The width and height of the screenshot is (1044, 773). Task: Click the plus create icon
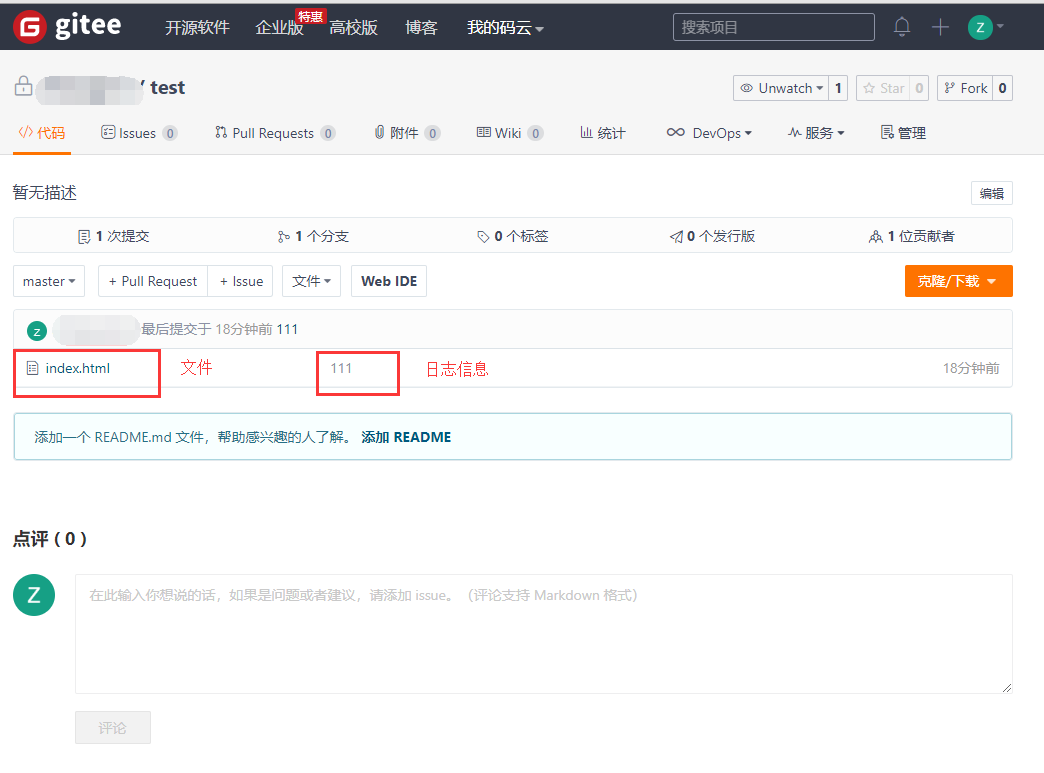tap(939, 27)
